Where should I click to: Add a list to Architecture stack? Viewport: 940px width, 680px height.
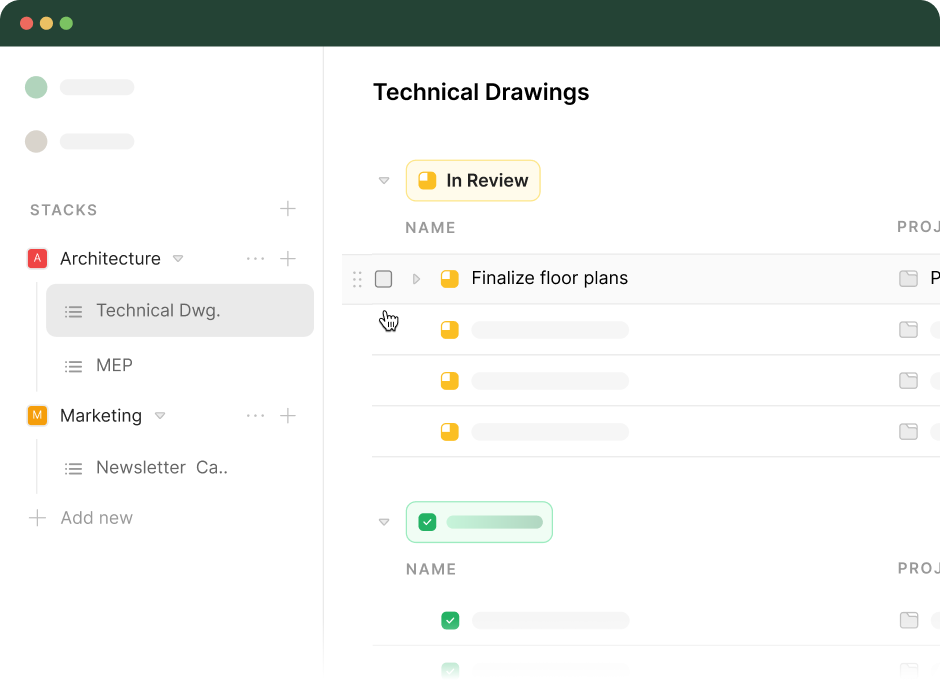point(288,258)
